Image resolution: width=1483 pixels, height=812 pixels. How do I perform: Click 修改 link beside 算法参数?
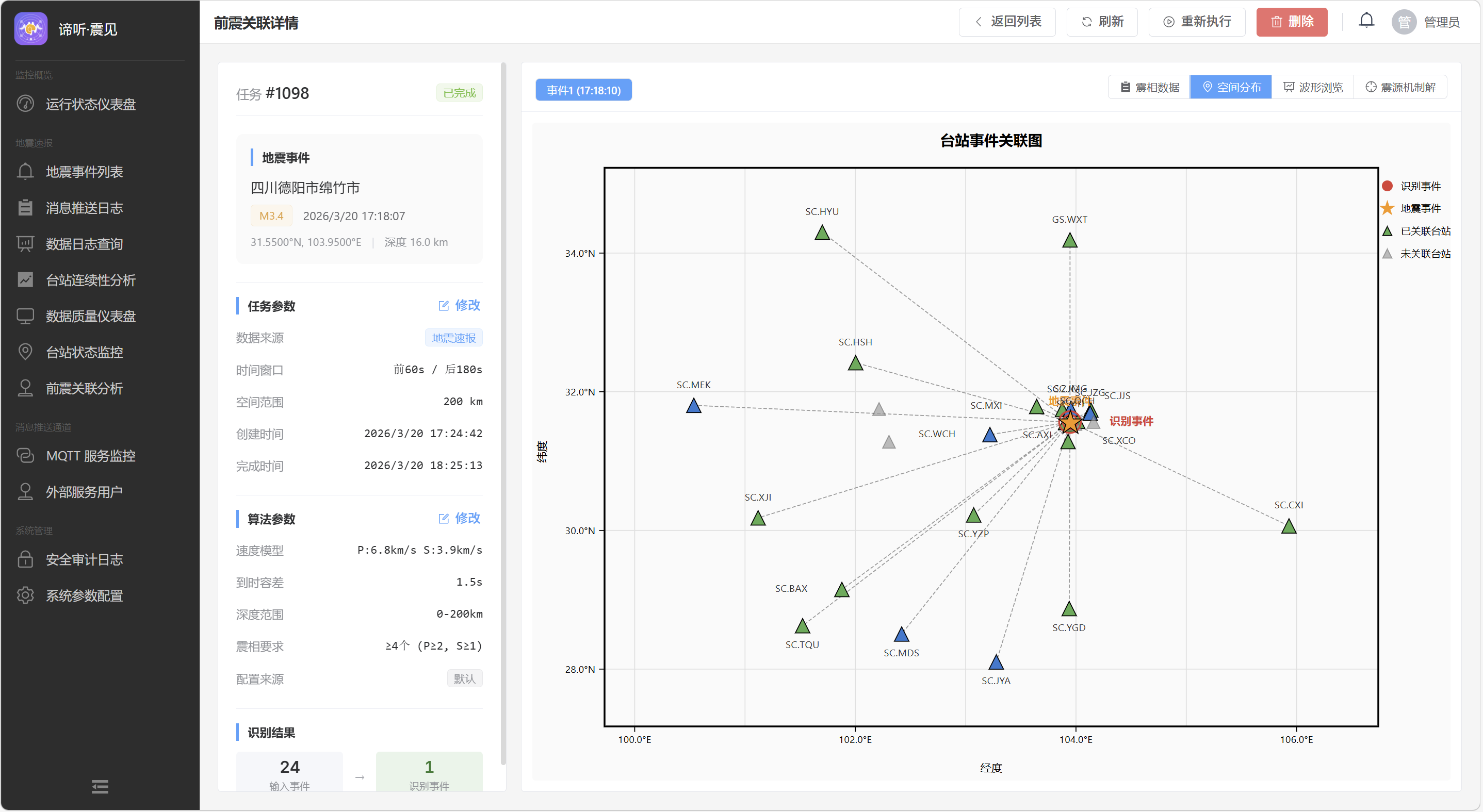click(460, 519)
